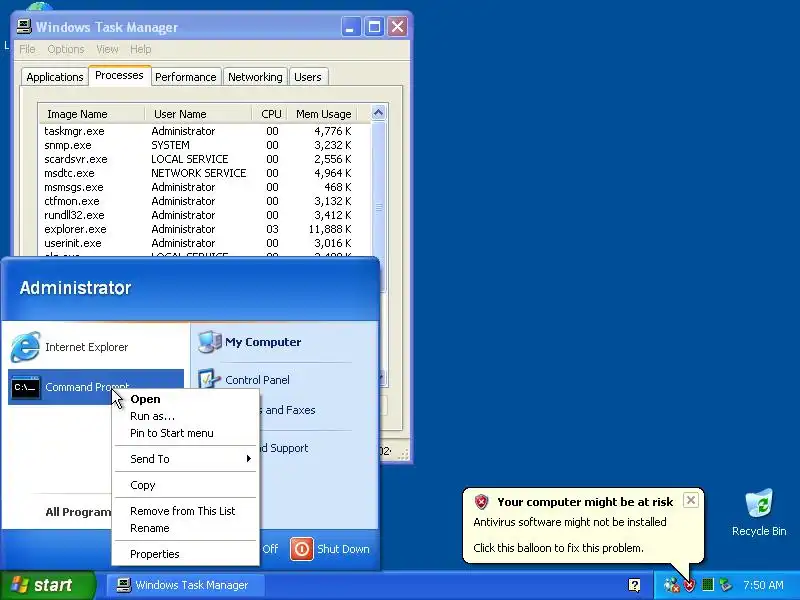The image size is (800, 600).
Task: Switch to the Performance tab
Action: (x=186, y=77)
